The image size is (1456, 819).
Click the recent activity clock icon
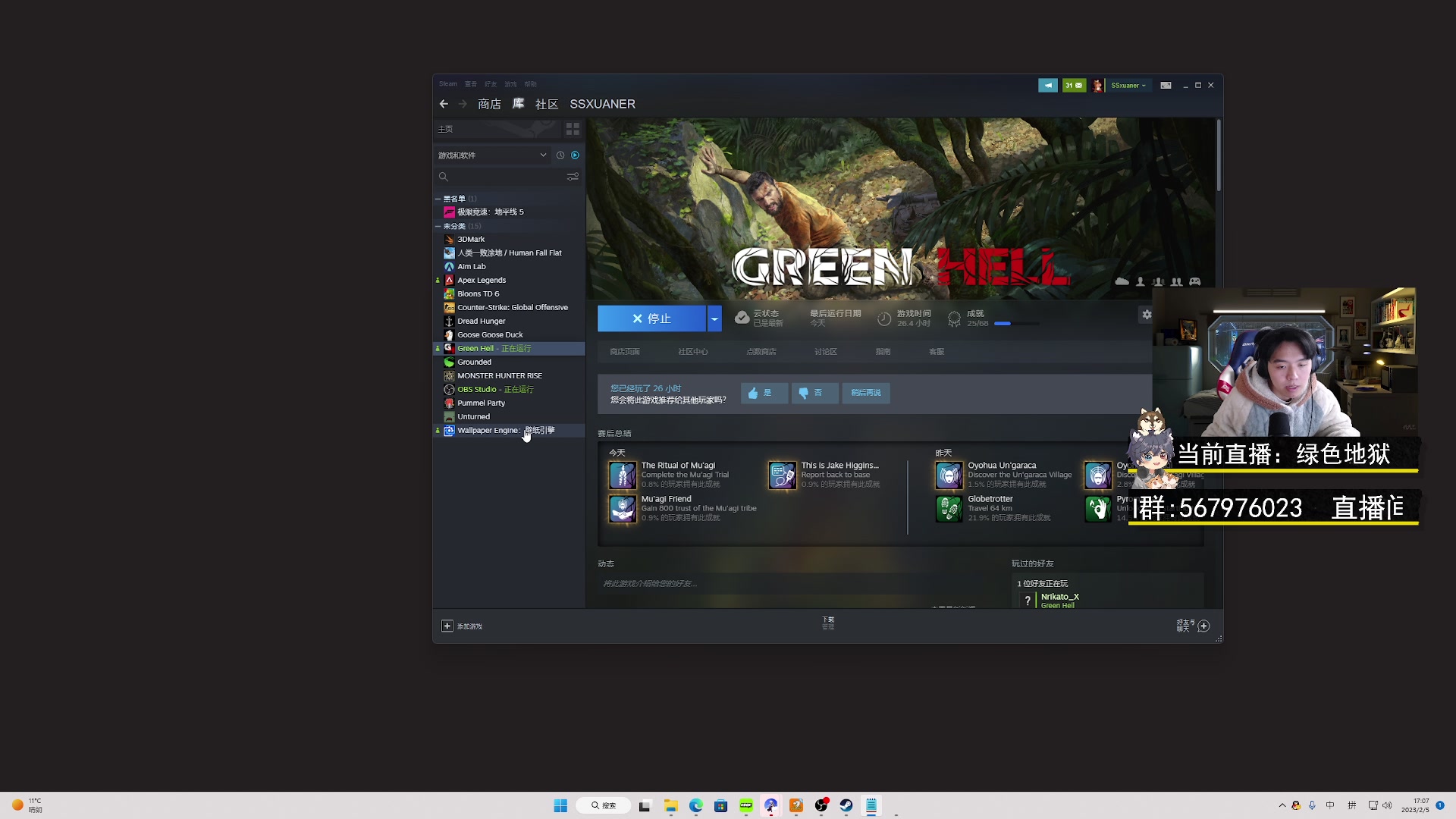pos(560,155)
